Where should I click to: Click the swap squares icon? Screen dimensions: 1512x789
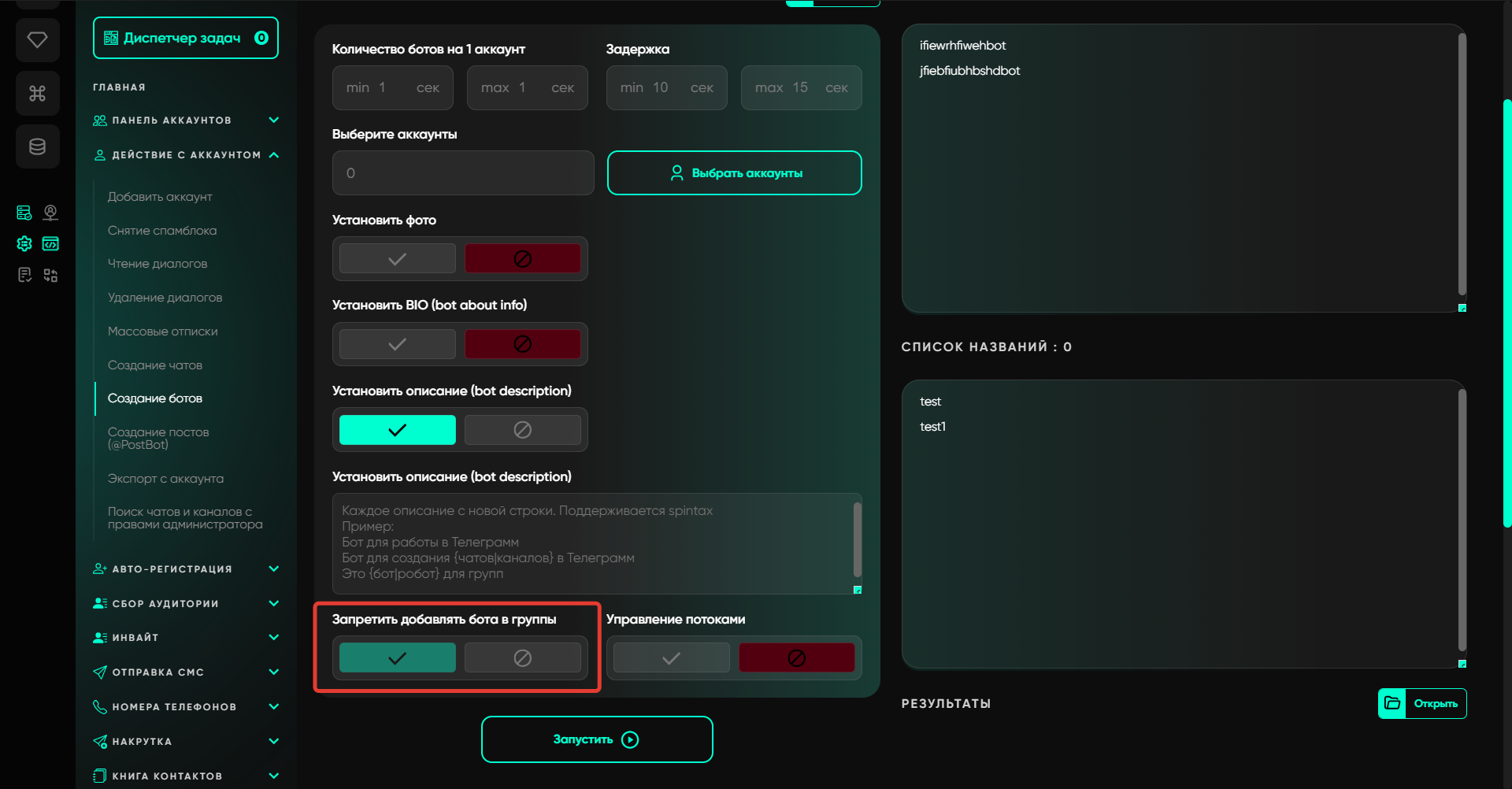pos(50,275)
